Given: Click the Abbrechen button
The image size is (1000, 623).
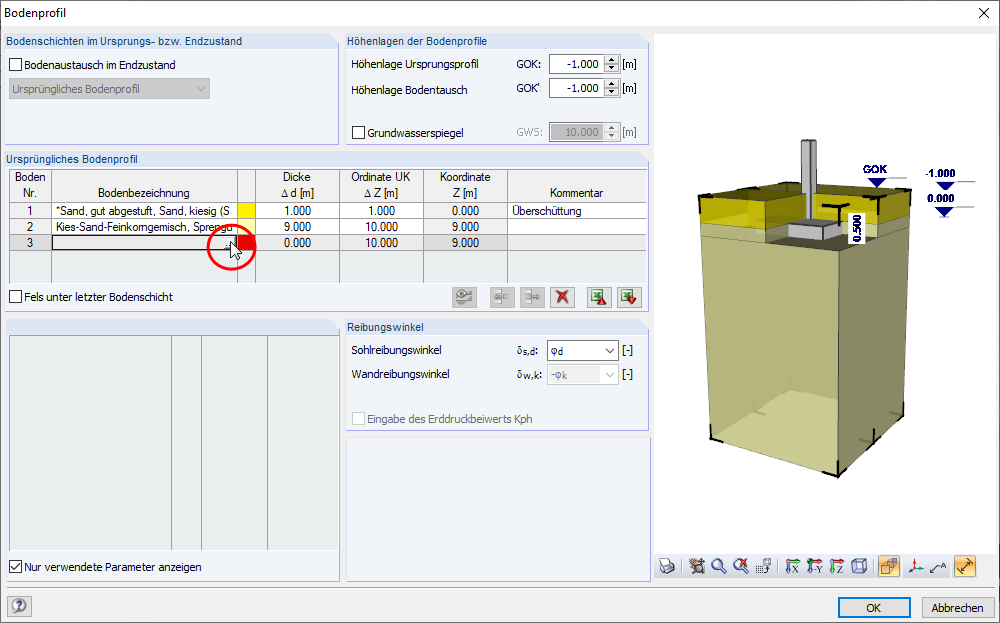Looking at the screenshot, I should [957, 608].
